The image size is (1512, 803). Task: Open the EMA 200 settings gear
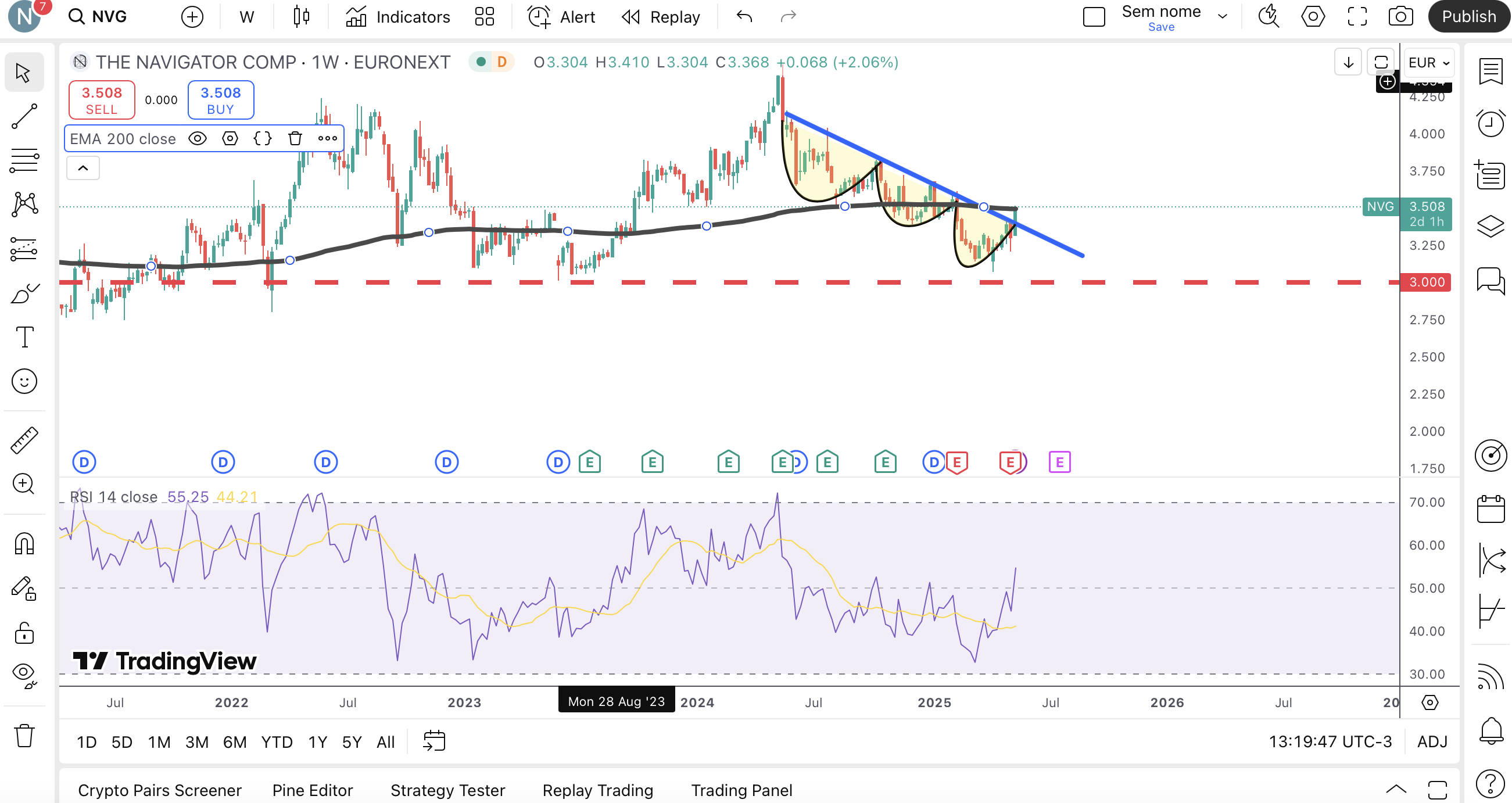pos(230,138)
